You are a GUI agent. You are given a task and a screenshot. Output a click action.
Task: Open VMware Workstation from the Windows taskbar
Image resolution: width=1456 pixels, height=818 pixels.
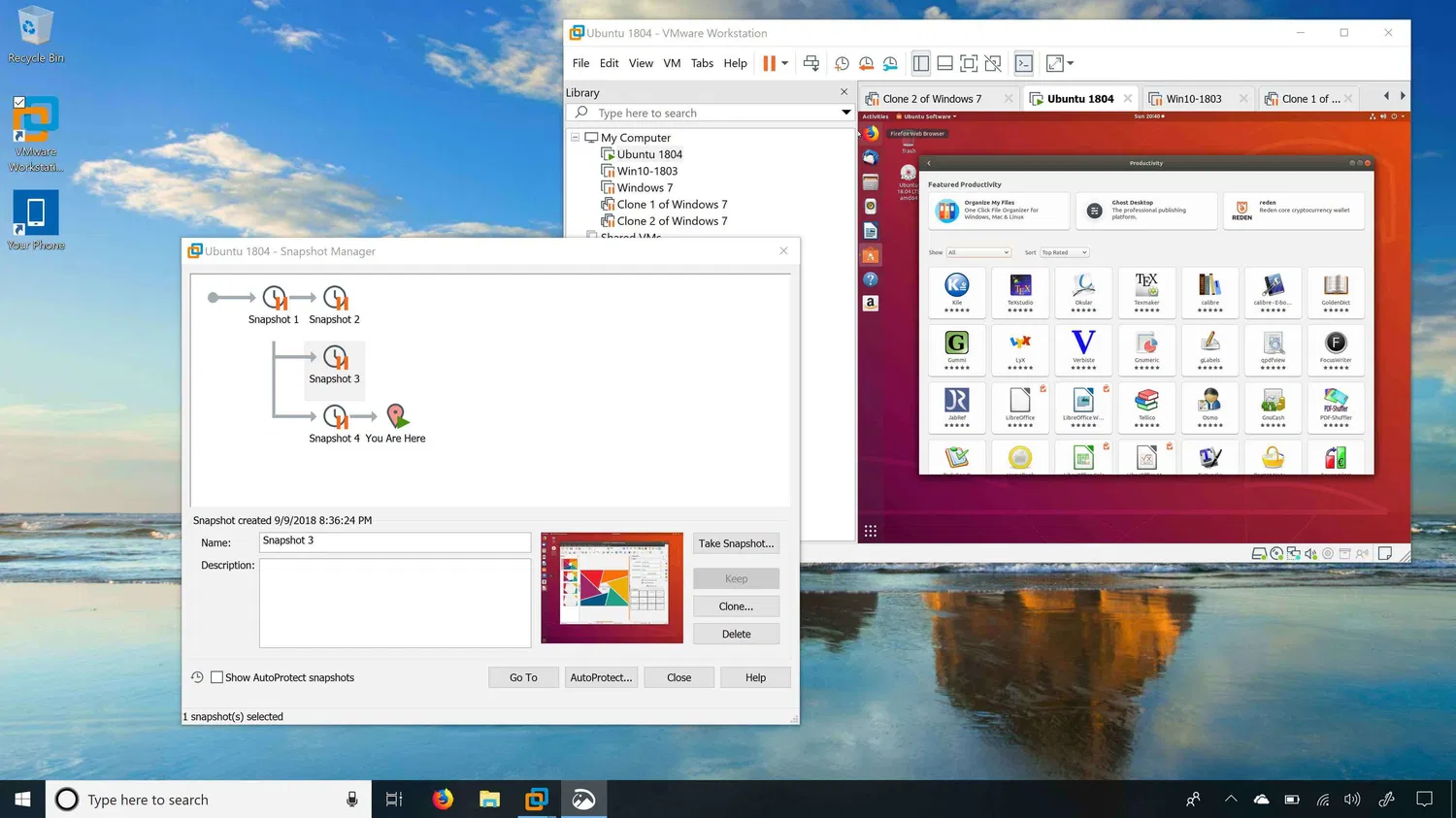point(536,799)
